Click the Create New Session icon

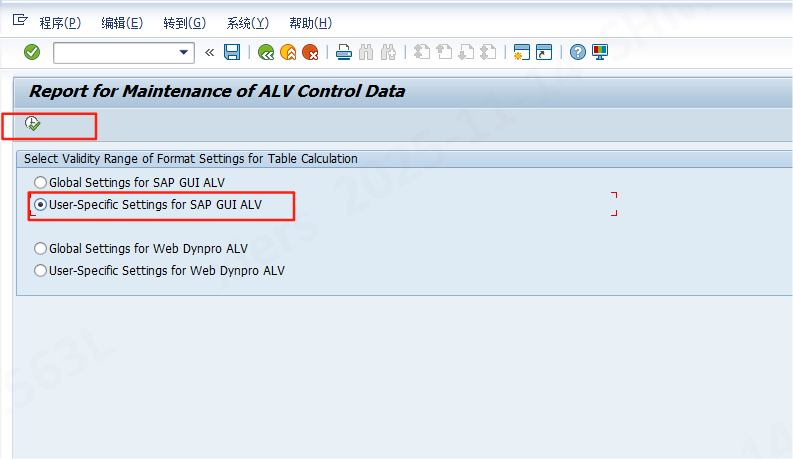coord(521,52)
